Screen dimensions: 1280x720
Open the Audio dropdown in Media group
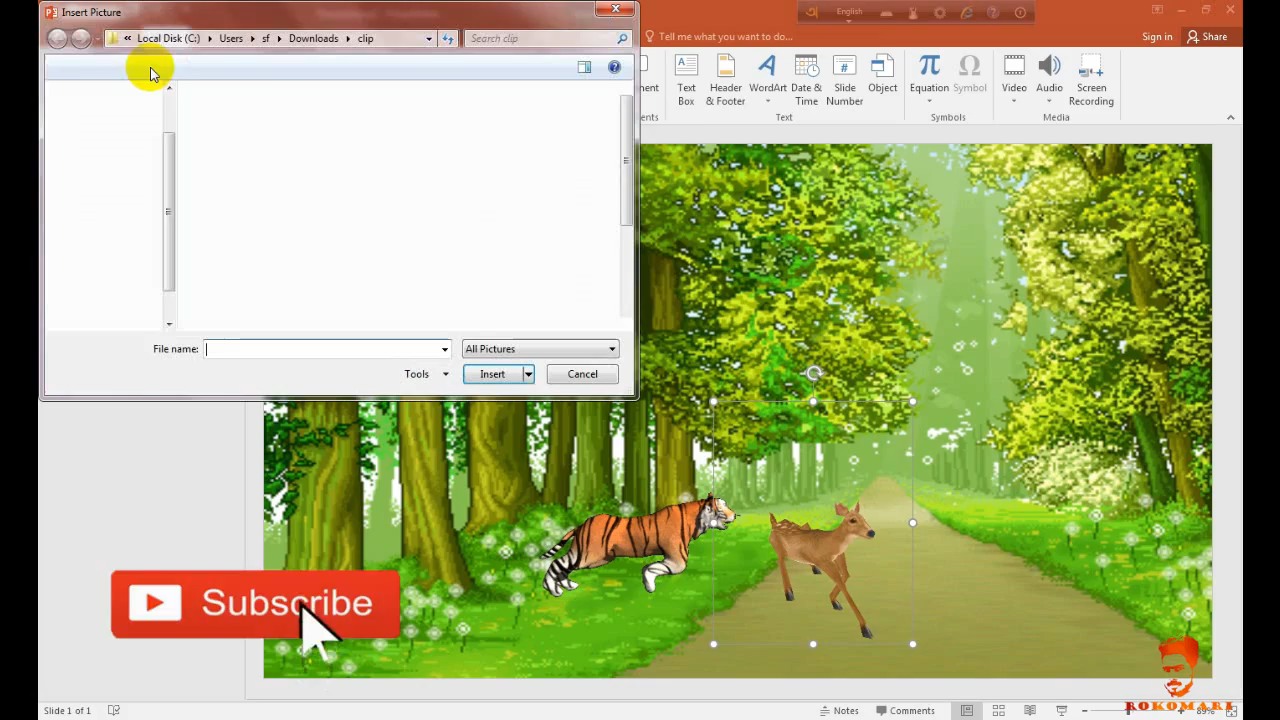pyautogui.click(x=1049, y=80)
